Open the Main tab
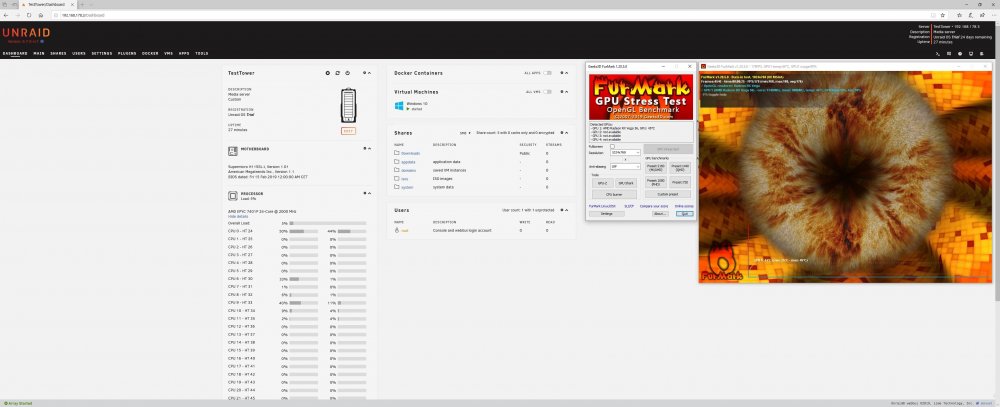 39,54
